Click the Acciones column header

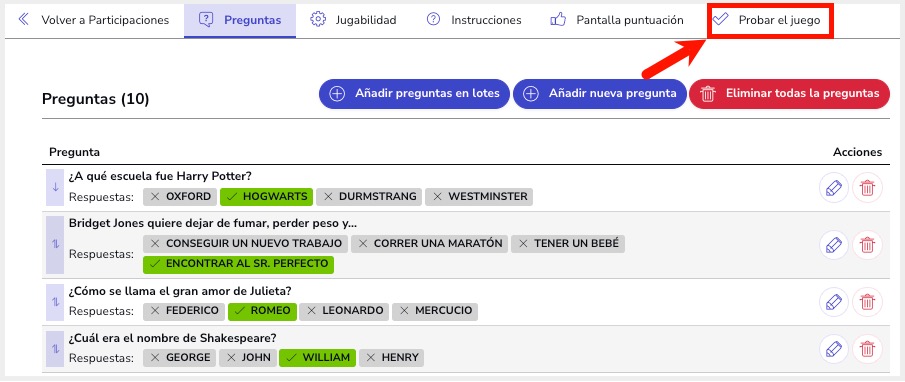click(x=858, y=152)
